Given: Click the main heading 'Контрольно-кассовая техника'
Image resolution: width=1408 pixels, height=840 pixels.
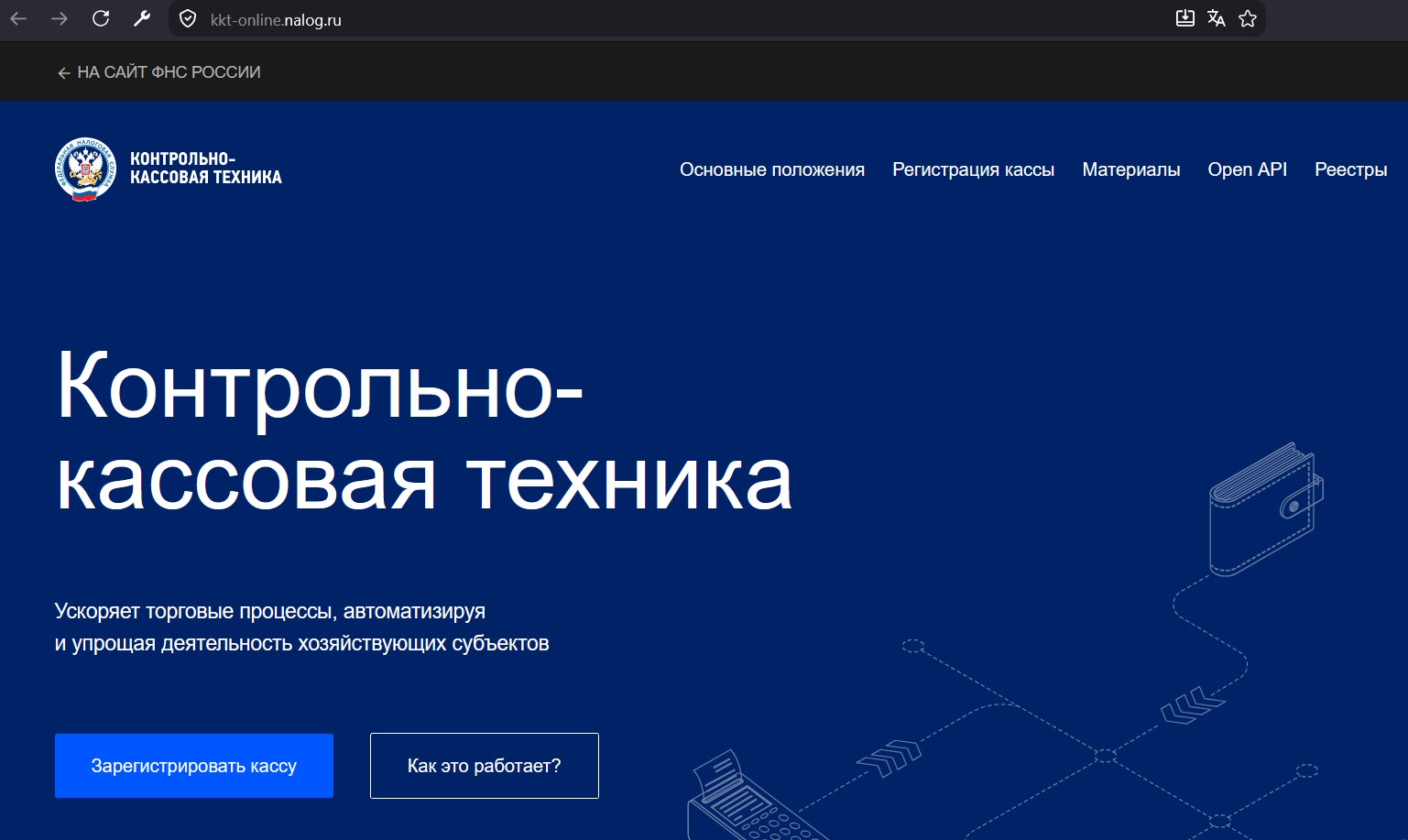Looking at the screenshot, I should [423, 431].
